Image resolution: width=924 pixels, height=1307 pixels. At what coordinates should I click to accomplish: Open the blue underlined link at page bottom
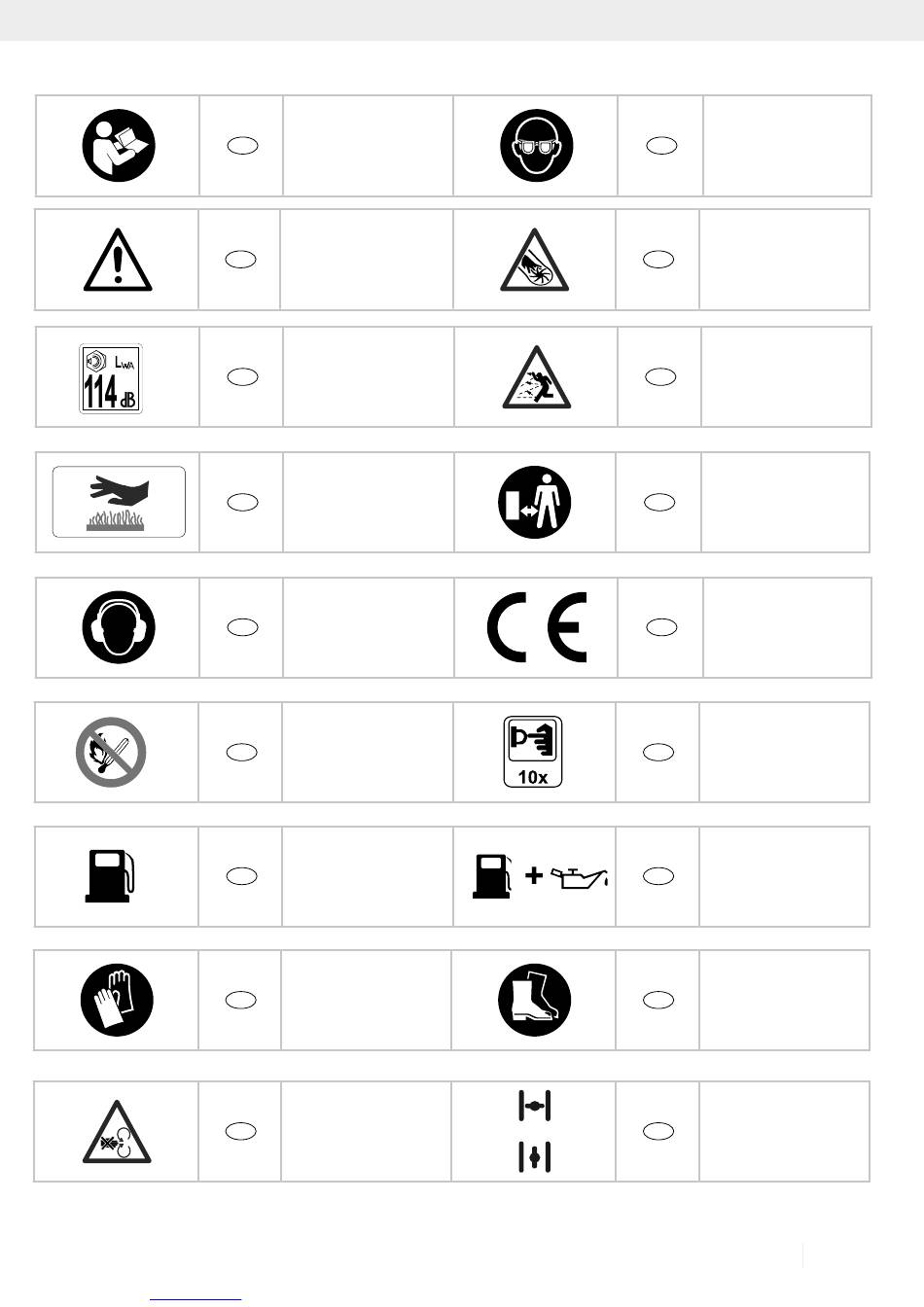[x=196, y=1299]
